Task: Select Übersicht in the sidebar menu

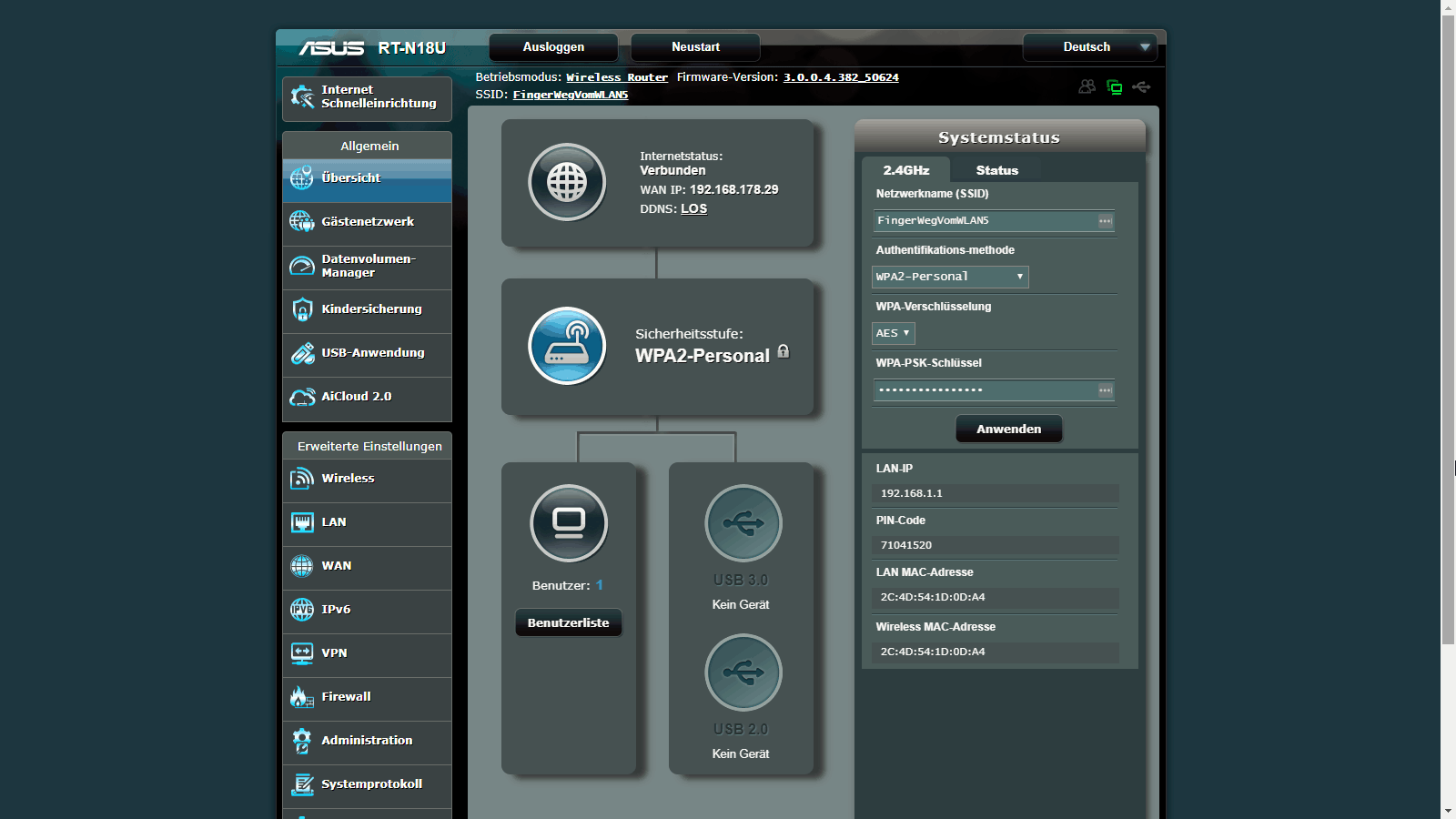Action: click(x=367, y=180)
